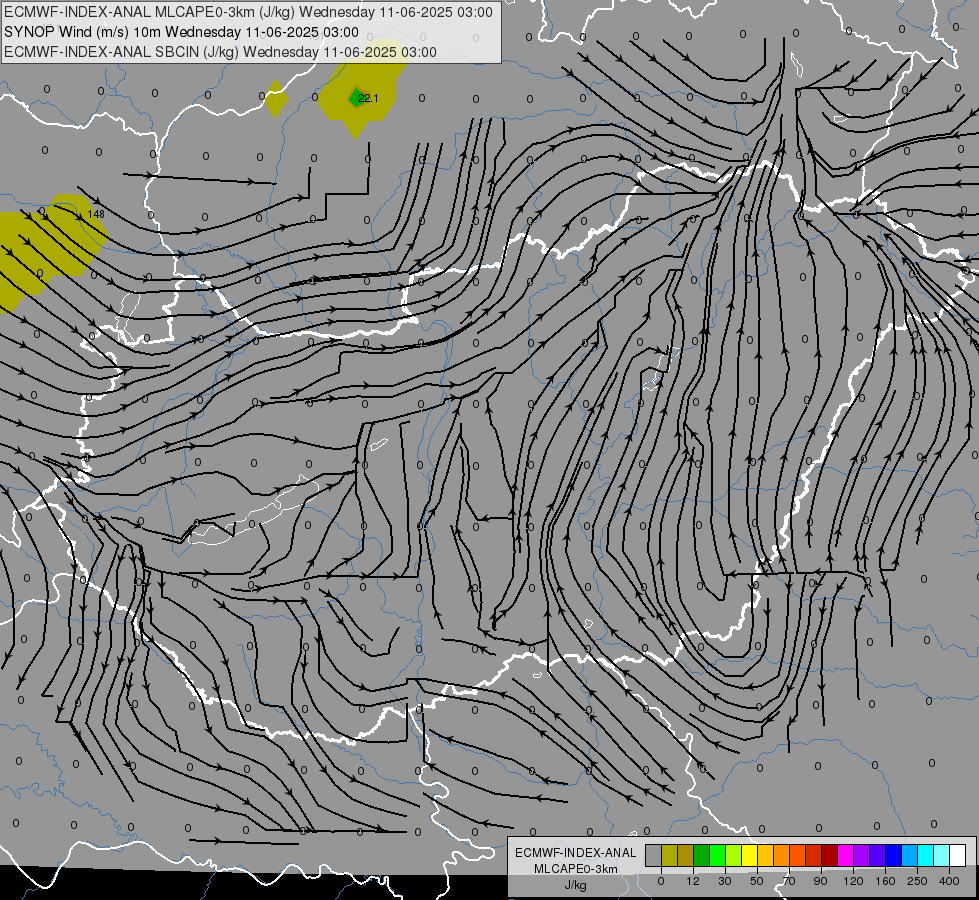Click the SYNOP Wind 10m title line
Screen dimensions: 979x900
pos(181,32)
